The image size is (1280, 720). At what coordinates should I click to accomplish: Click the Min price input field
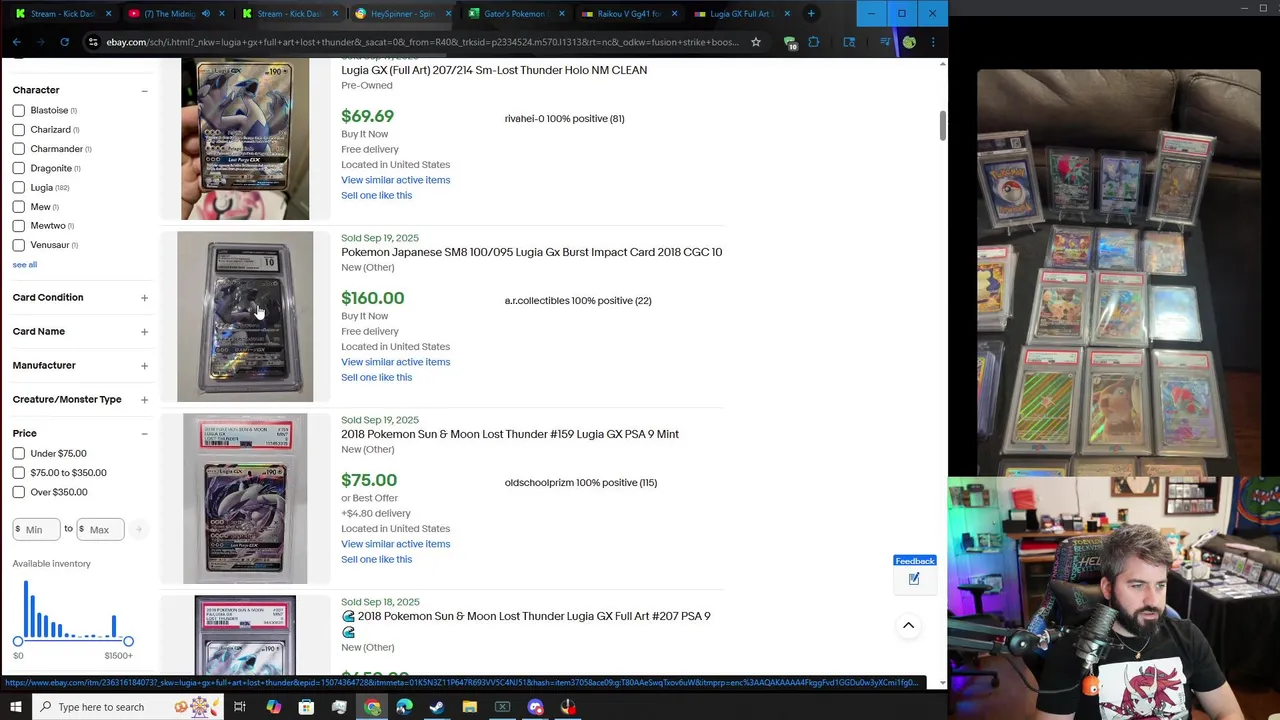click(37, 529)
